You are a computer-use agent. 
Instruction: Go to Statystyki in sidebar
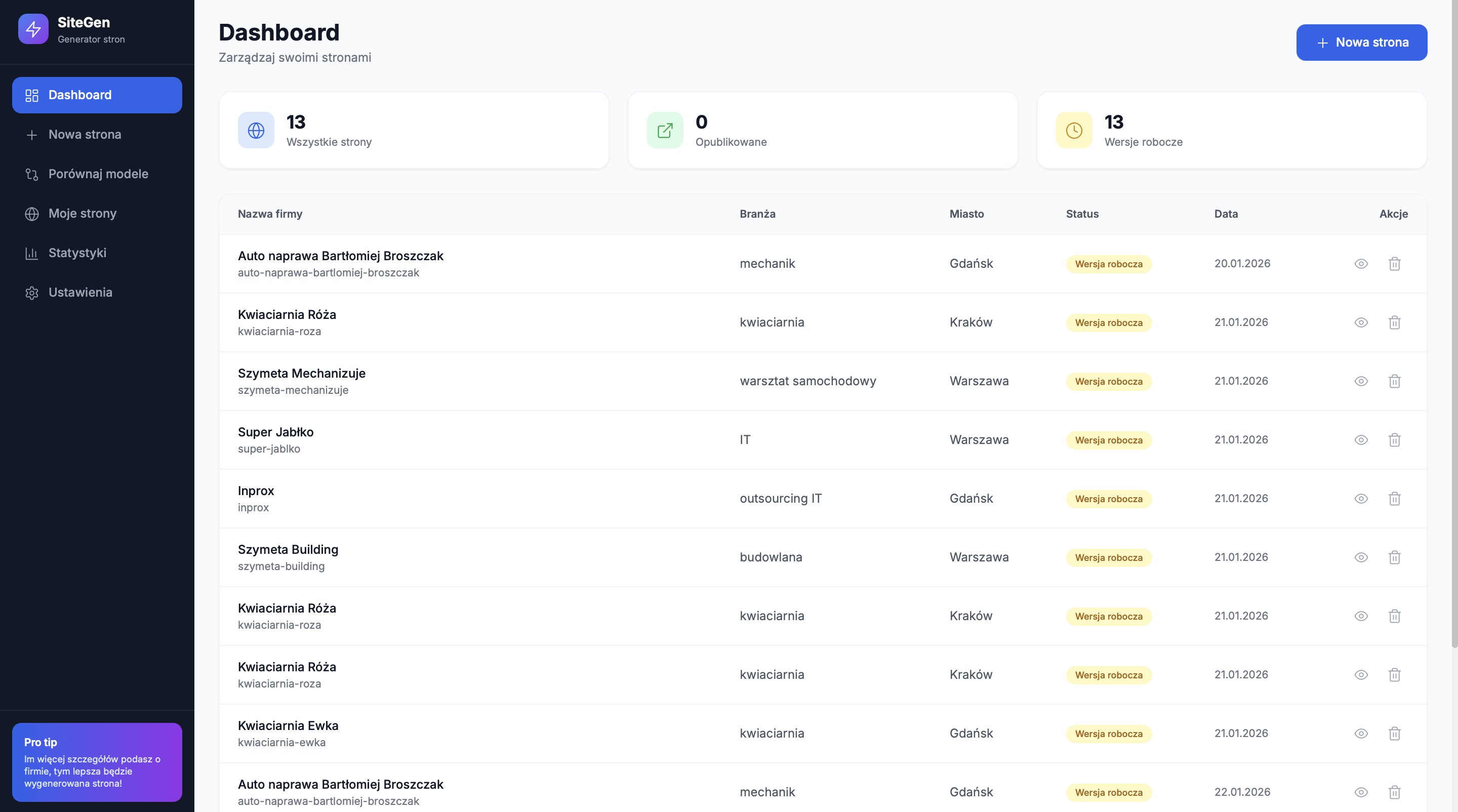click(77, 253)
